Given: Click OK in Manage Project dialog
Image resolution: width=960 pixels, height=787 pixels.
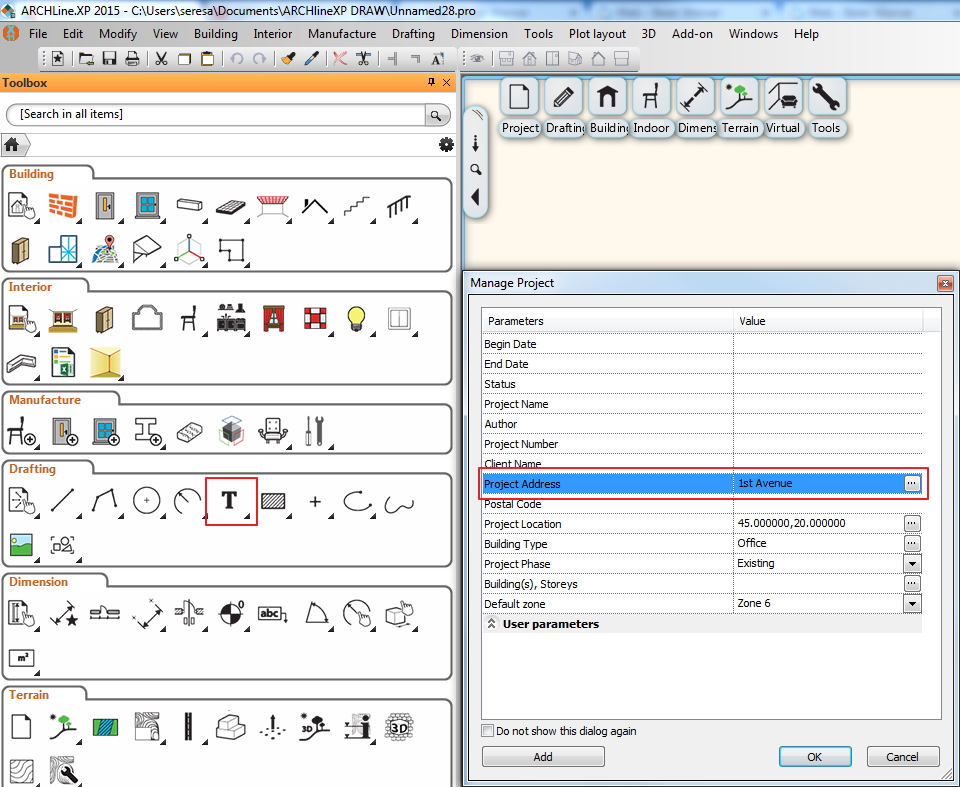Looking at the screenshot, I should tap(815, 756).
